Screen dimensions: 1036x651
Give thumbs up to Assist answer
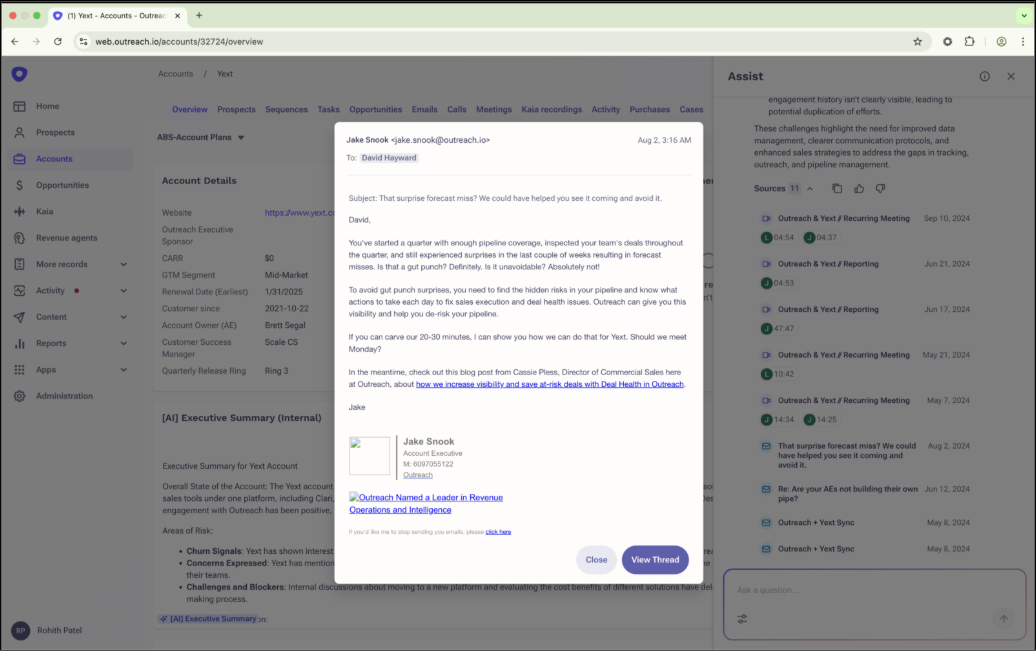coord(859,188)
